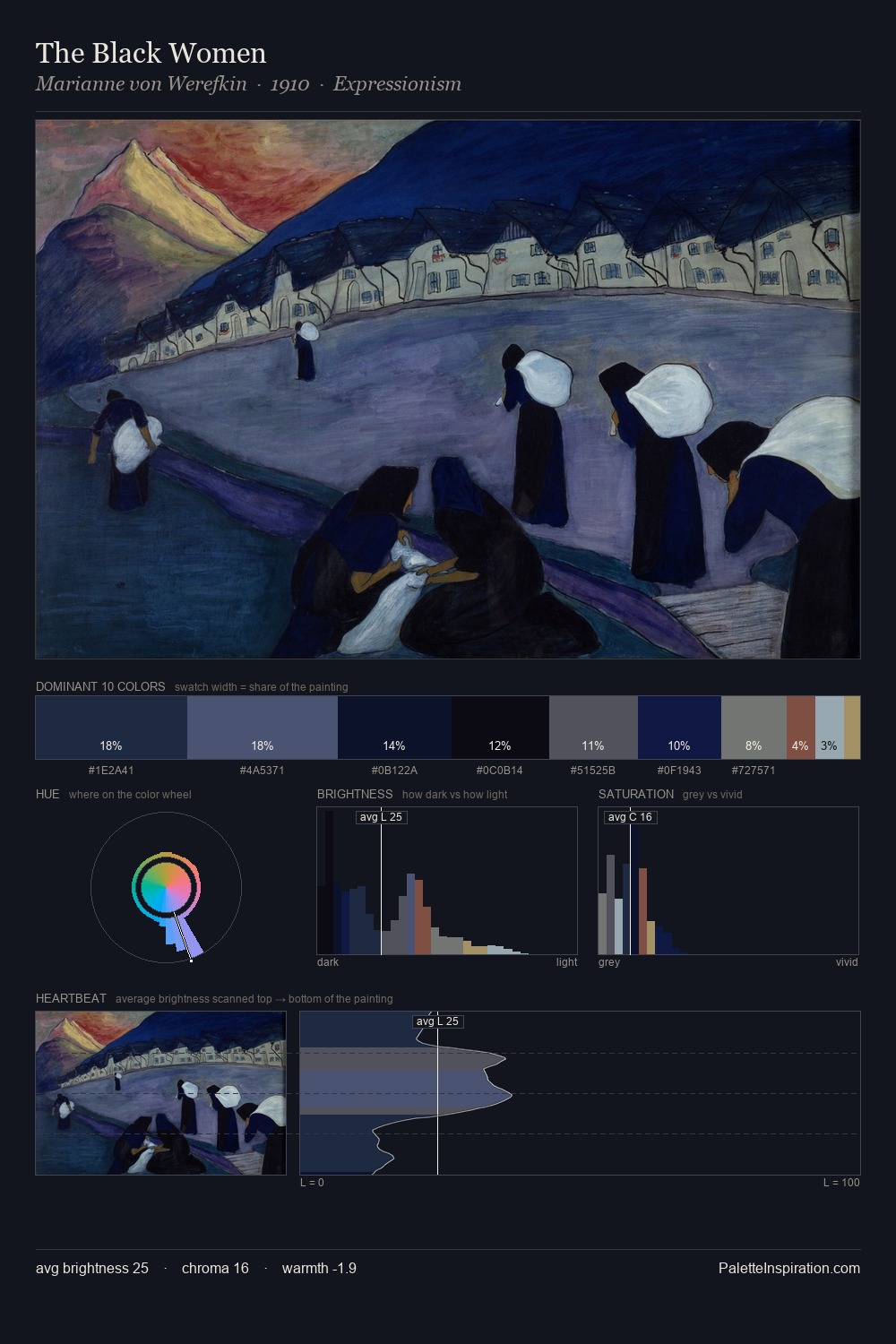Click the 'light' brightness axis label
Screen dimensions: 896x1344
[567, 961]
